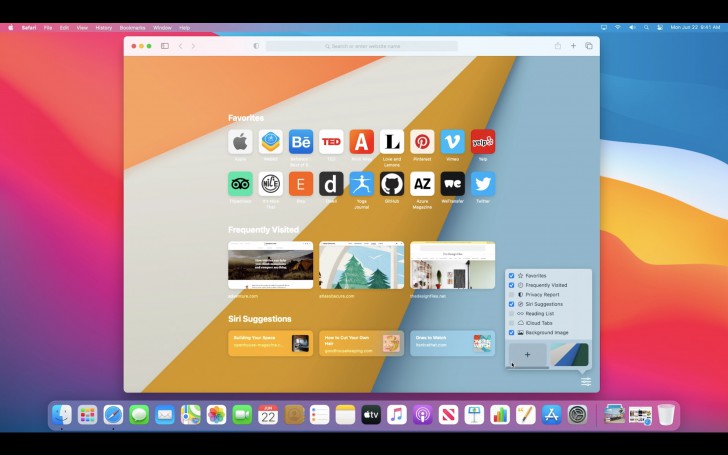Open Messages from the Dock
The image size is (728, 455).
point(139,415)
